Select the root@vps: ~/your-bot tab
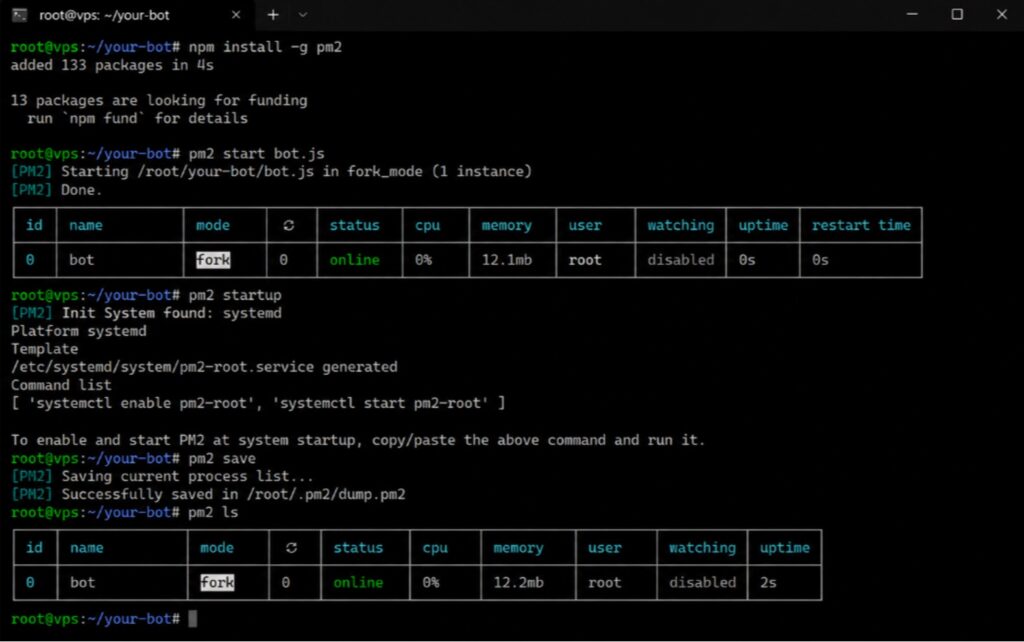This screenshot has height=642, width=1024. (127, 15)
